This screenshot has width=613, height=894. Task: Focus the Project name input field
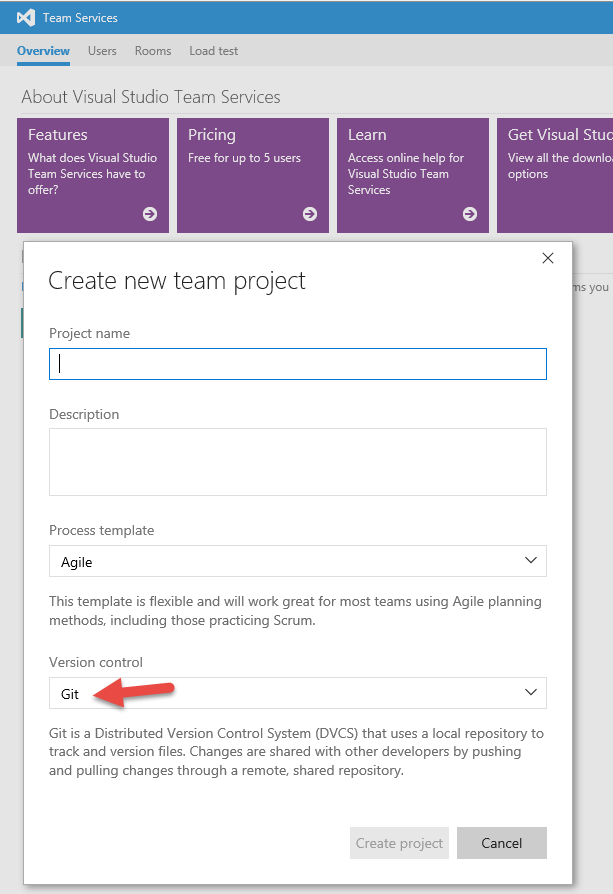click(x=298, y=364)
